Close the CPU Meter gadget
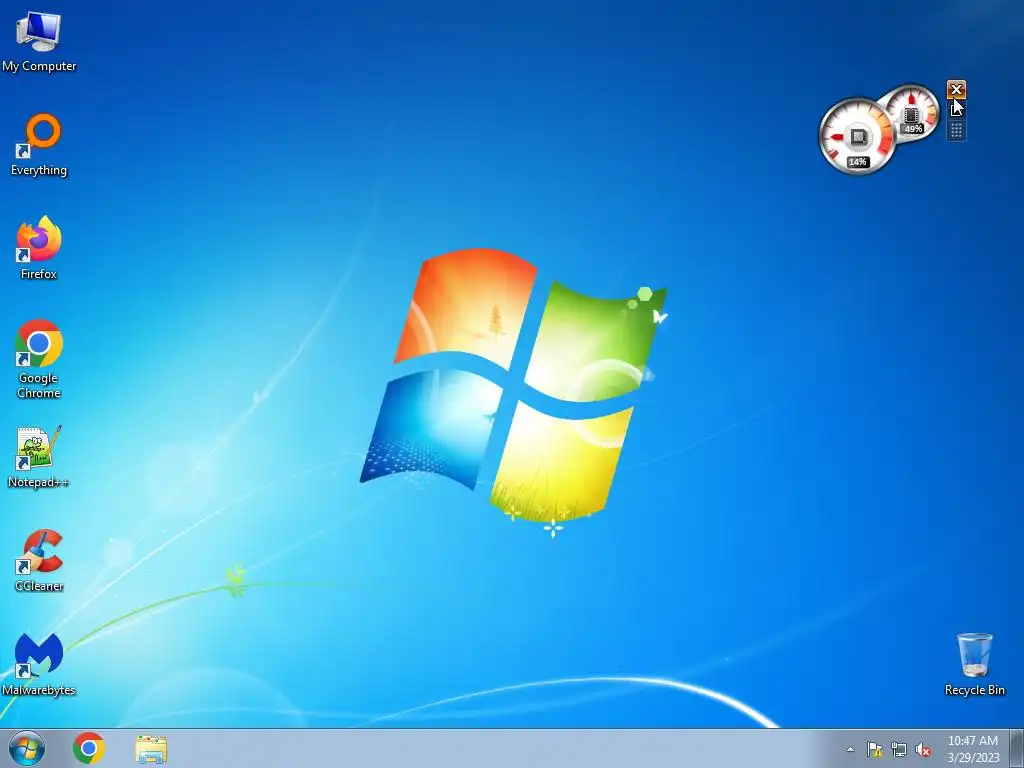This screenshot has width=1024, height=768. pyautogui.click(x=956, y=89)
